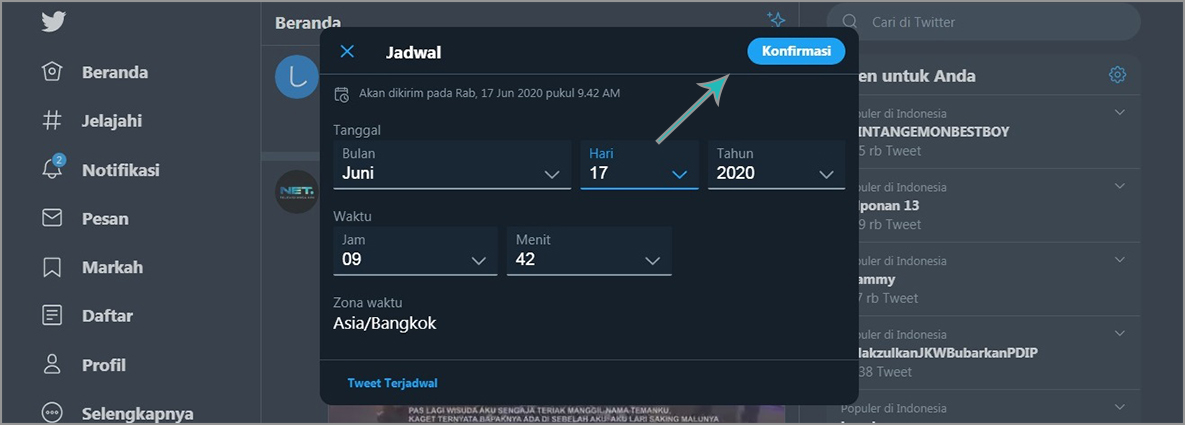1185x425 pixels.
Task: Click the sparkle icon in Beranda header
Action: (775, 19)
